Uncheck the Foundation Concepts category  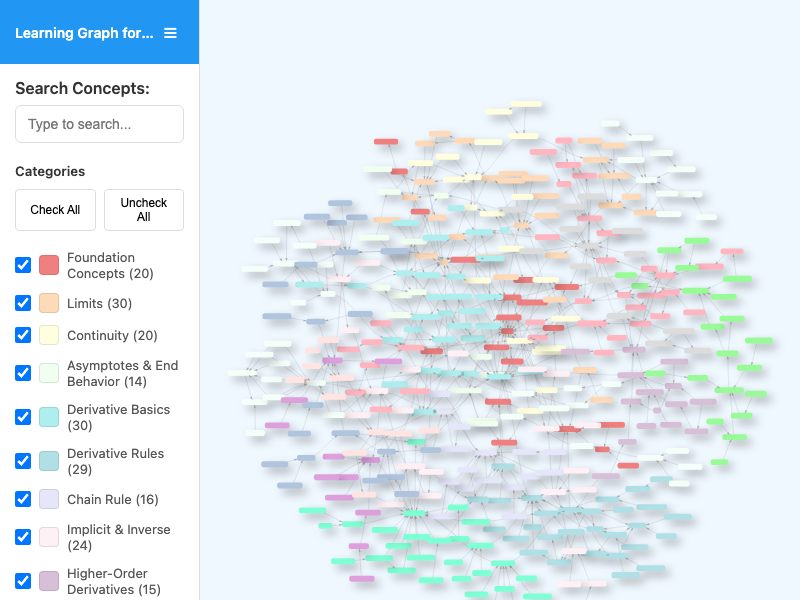point(23,265)
